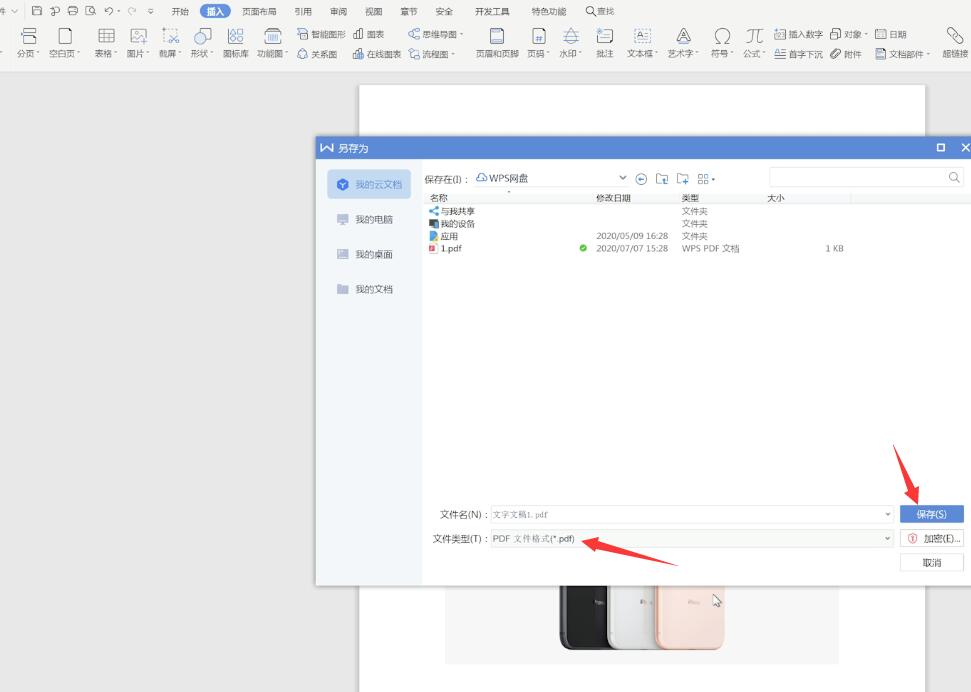Click the Up one folder icon in dialog
This screenshot has height=692, width=971.
[x=662, y=179]
